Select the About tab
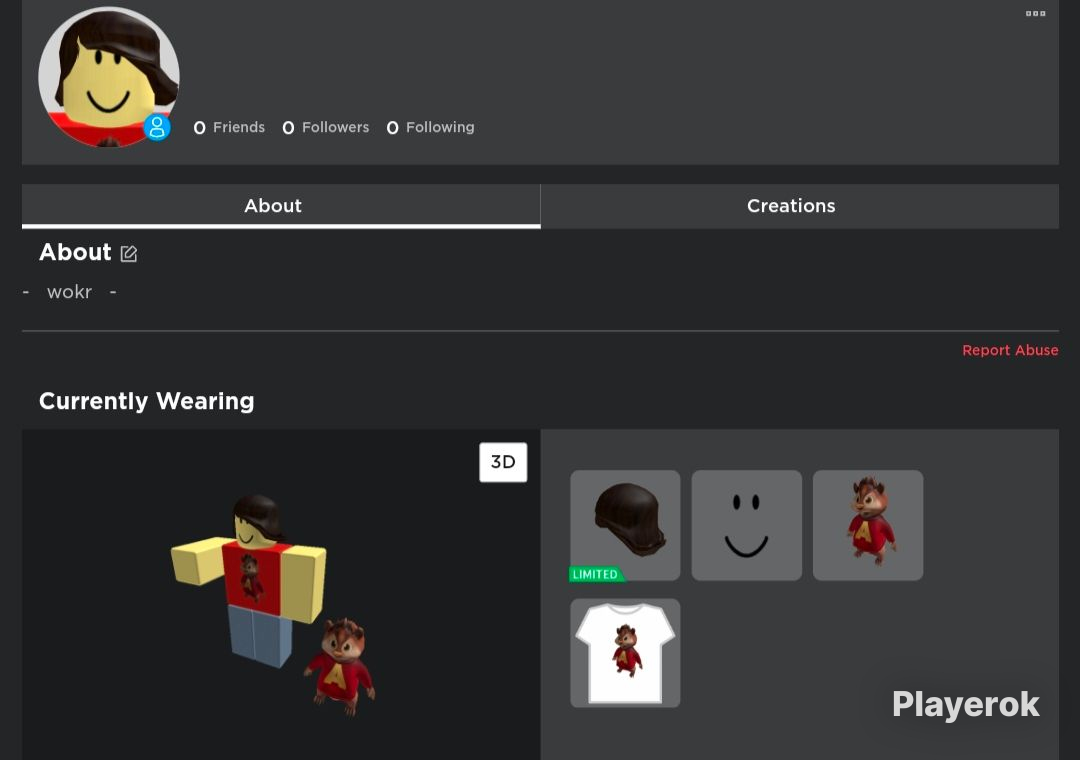 pyautogui.click(x=281, y=206)
